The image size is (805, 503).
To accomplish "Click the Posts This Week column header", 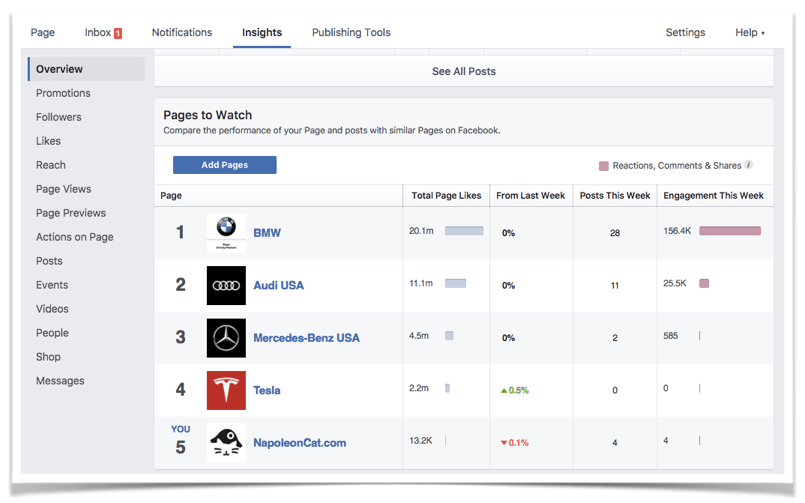I will (x=615, y=196).
